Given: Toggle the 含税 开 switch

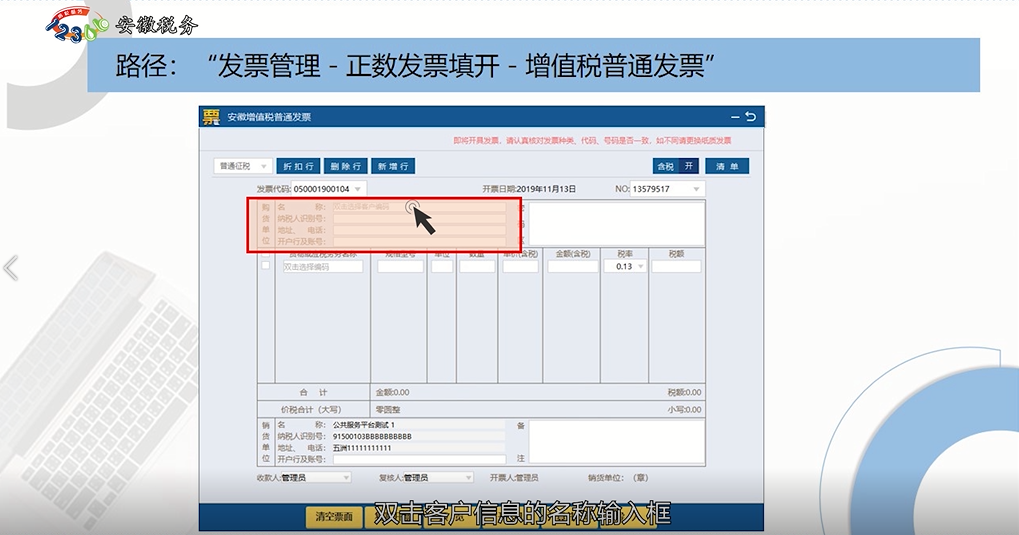Looking at the screenshot, I should pyautogui.click(x=675, y=166).
